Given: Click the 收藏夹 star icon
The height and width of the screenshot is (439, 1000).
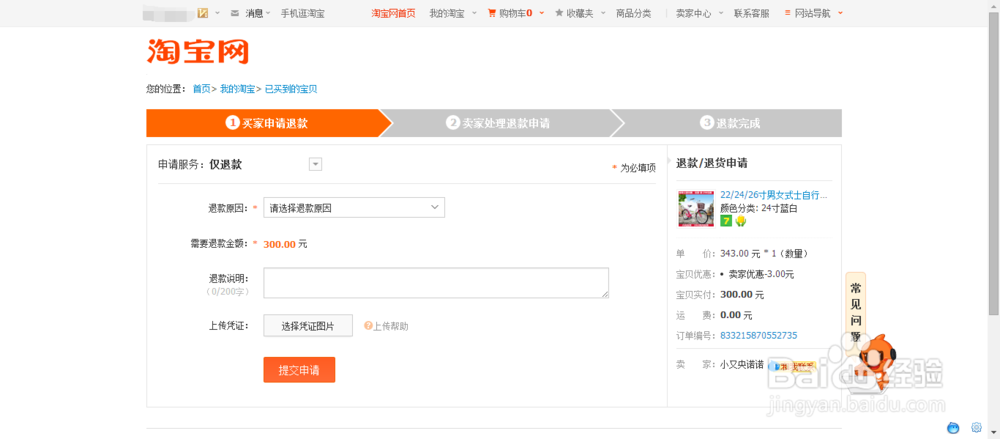Looking at the screenshot, I should (559, 13).
